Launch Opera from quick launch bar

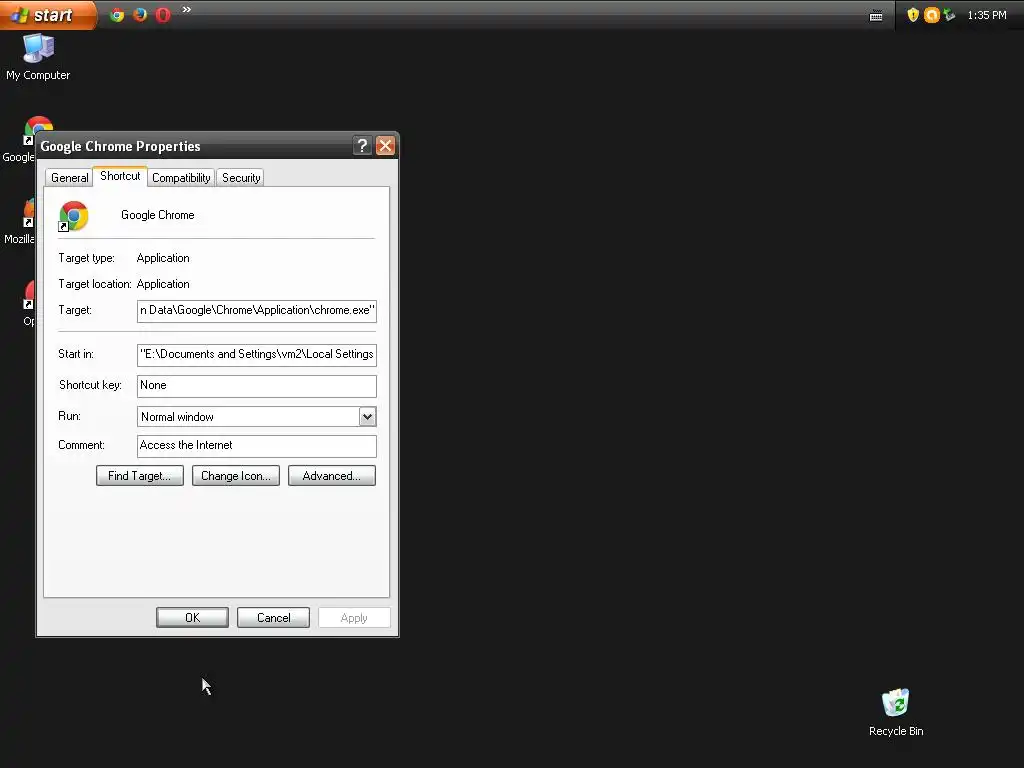click(x=163, y=14)
